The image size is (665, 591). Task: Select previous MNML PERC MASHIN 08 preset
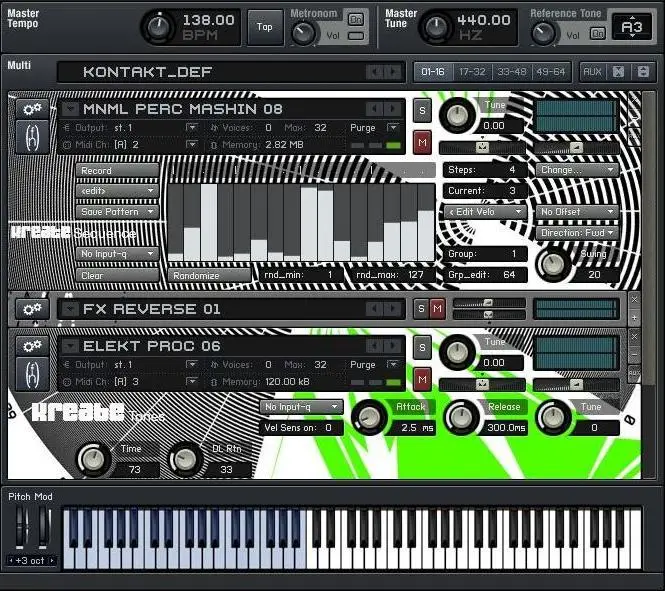click(374, 109)
